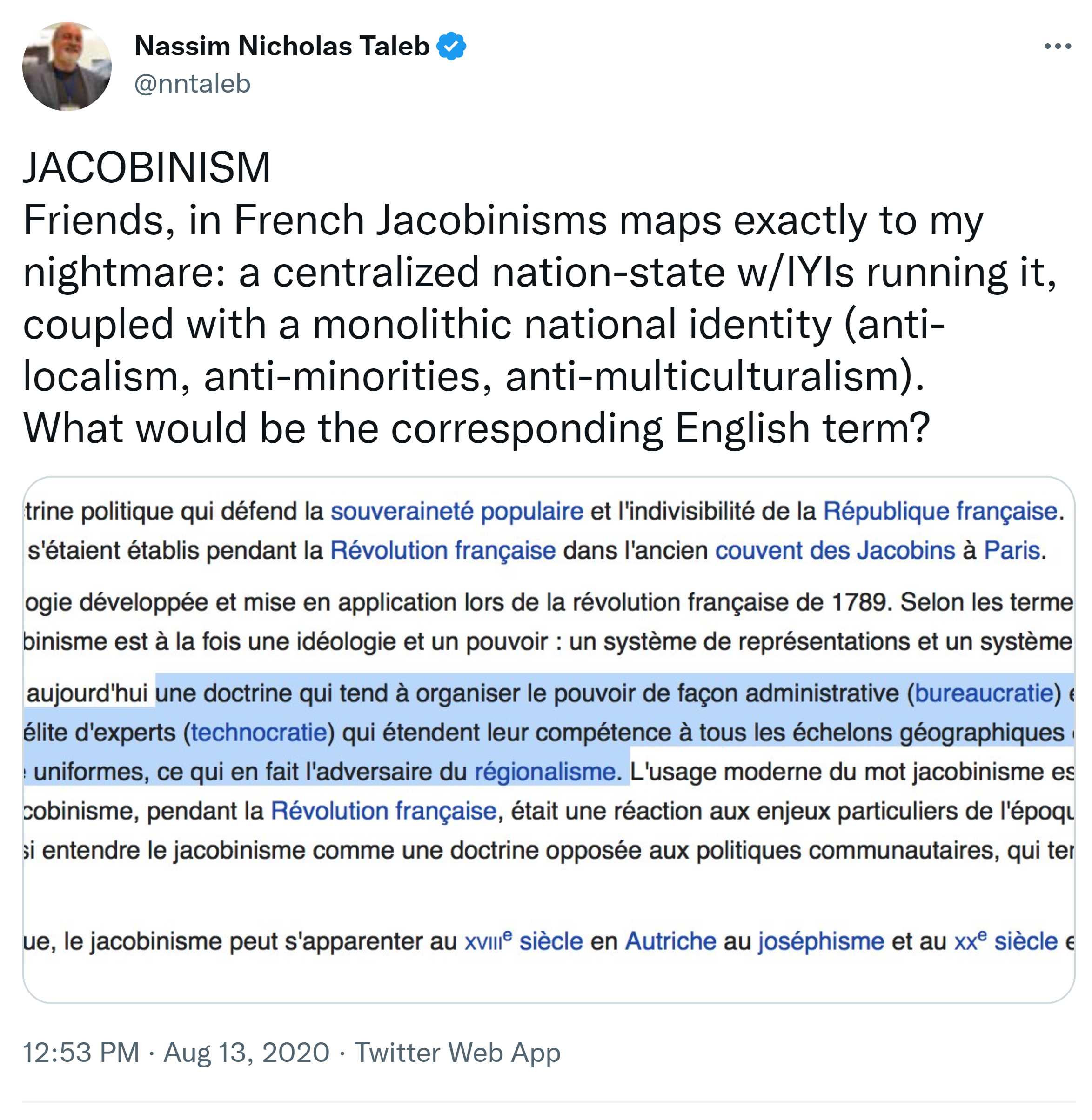Click the 'souveraineté populaire' link
This screenshot has width=1092, height=1120.
[456, 511]
